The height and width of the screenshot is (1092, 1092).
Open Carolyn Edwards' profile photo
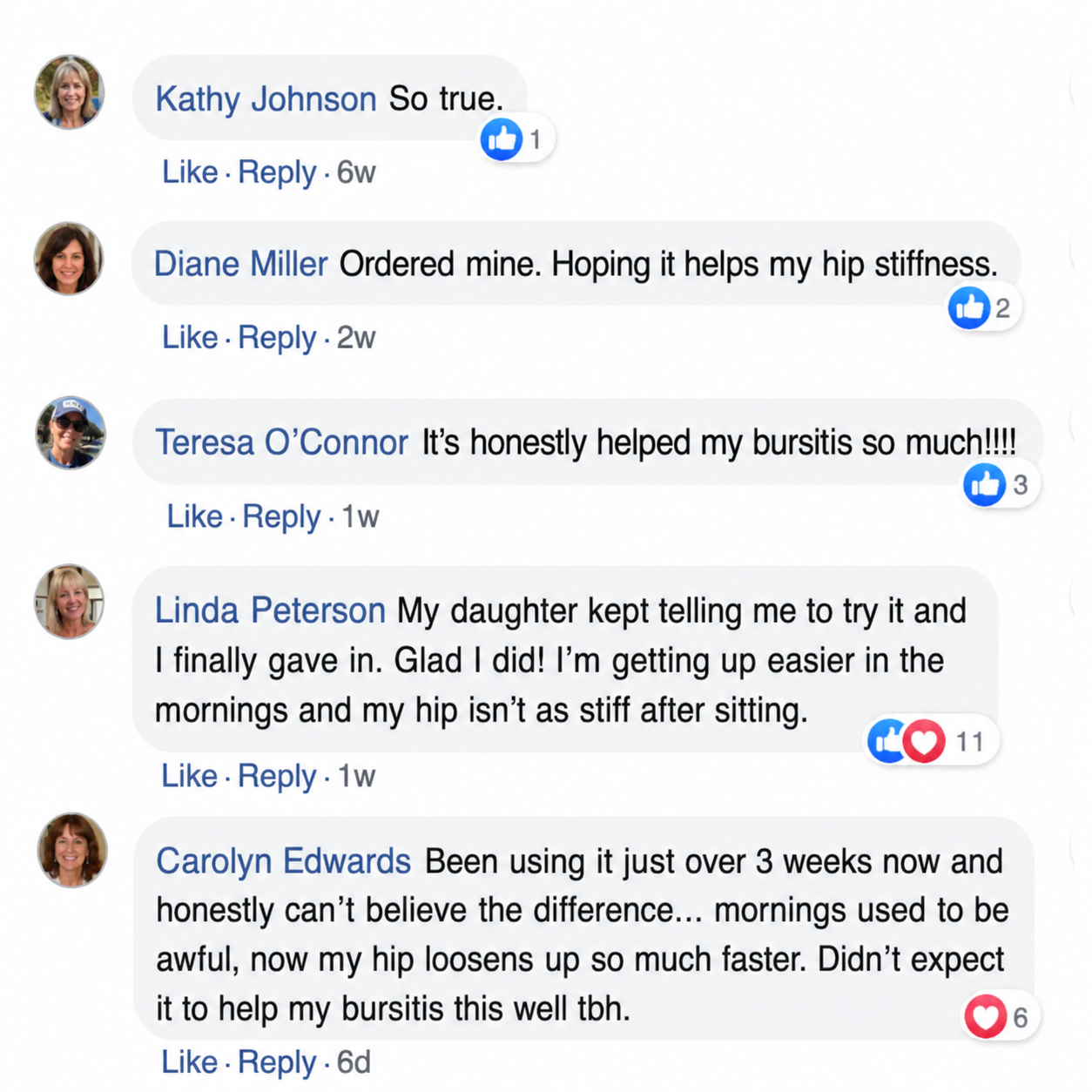click(71, 850)
